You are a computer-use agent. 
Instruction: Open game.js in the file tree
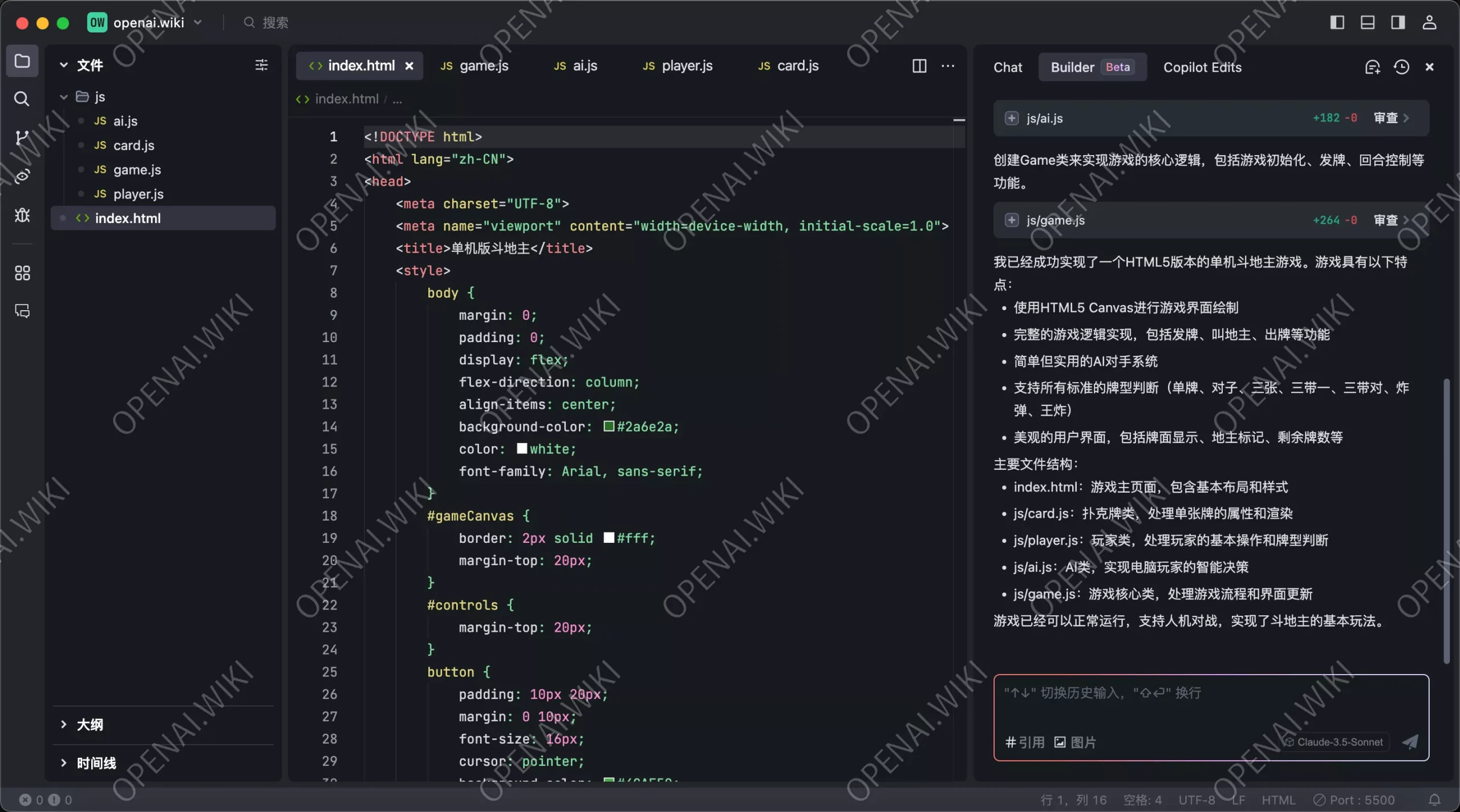(137, 170)
